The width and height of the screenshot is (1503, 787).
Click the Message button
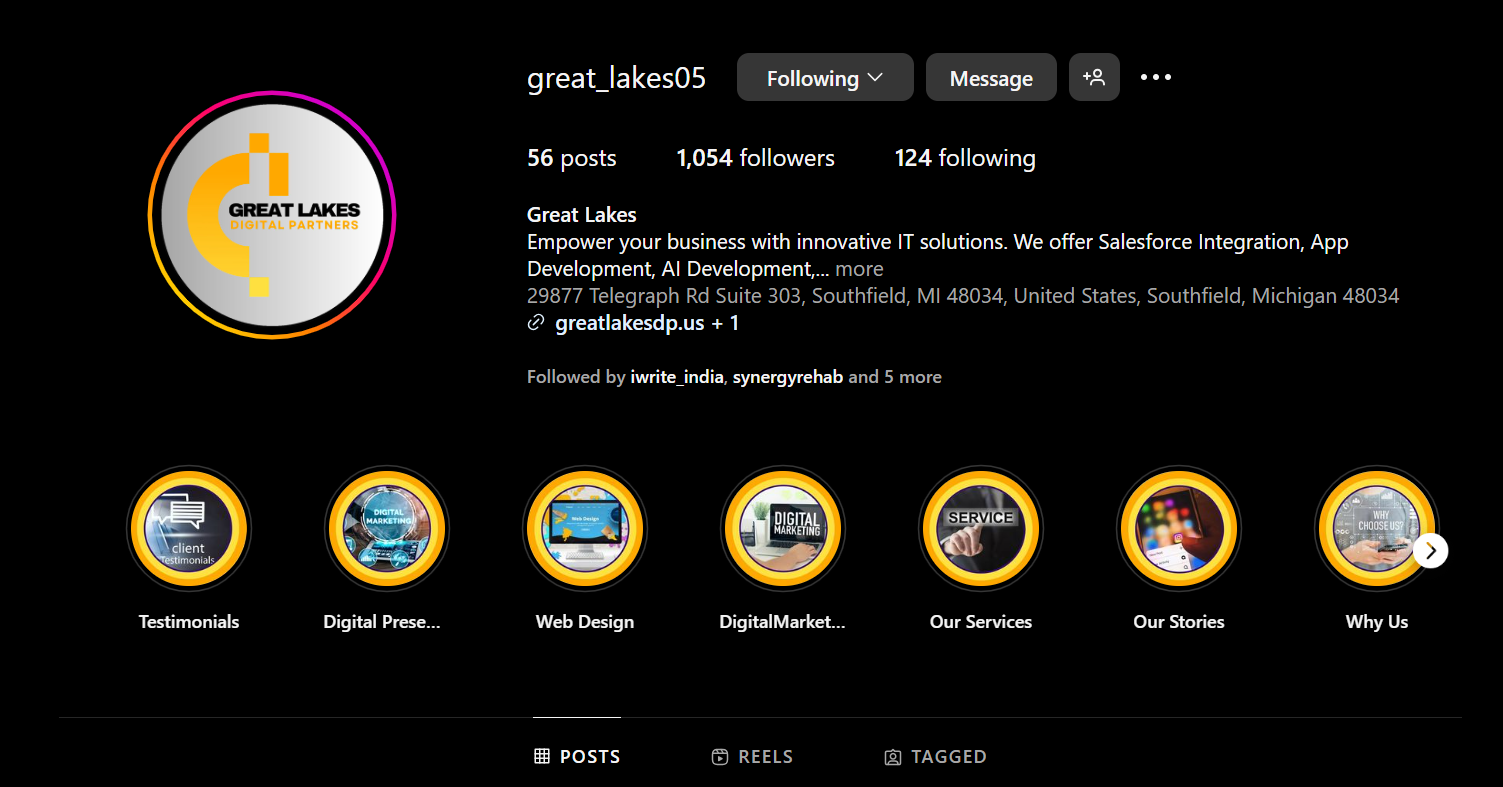click(991, 77)
